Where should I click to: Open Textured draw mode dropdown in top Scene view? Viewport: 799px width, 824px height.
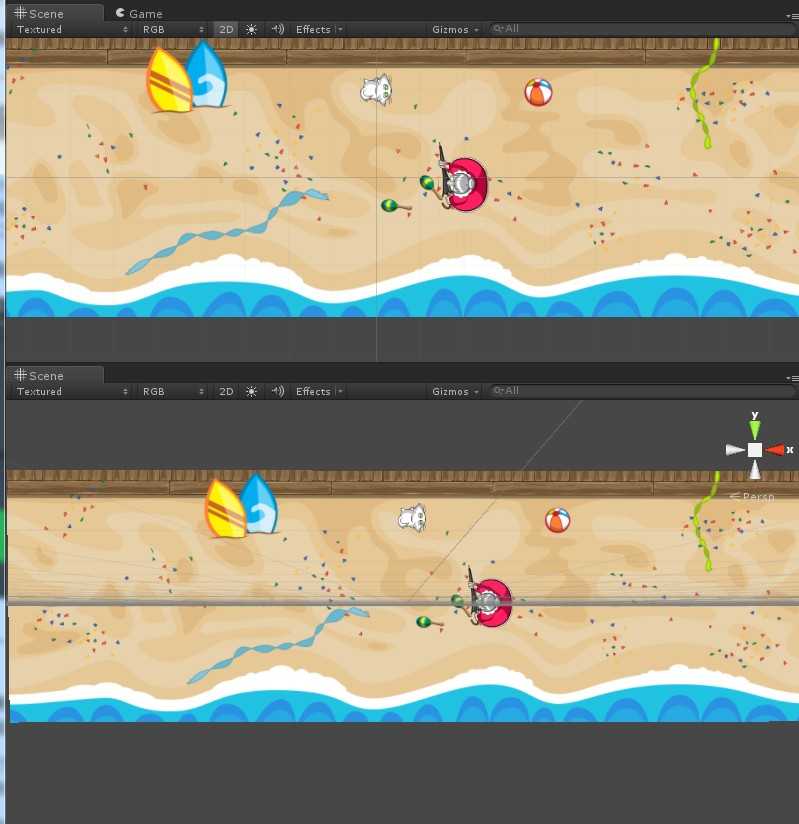pos(71,29)
